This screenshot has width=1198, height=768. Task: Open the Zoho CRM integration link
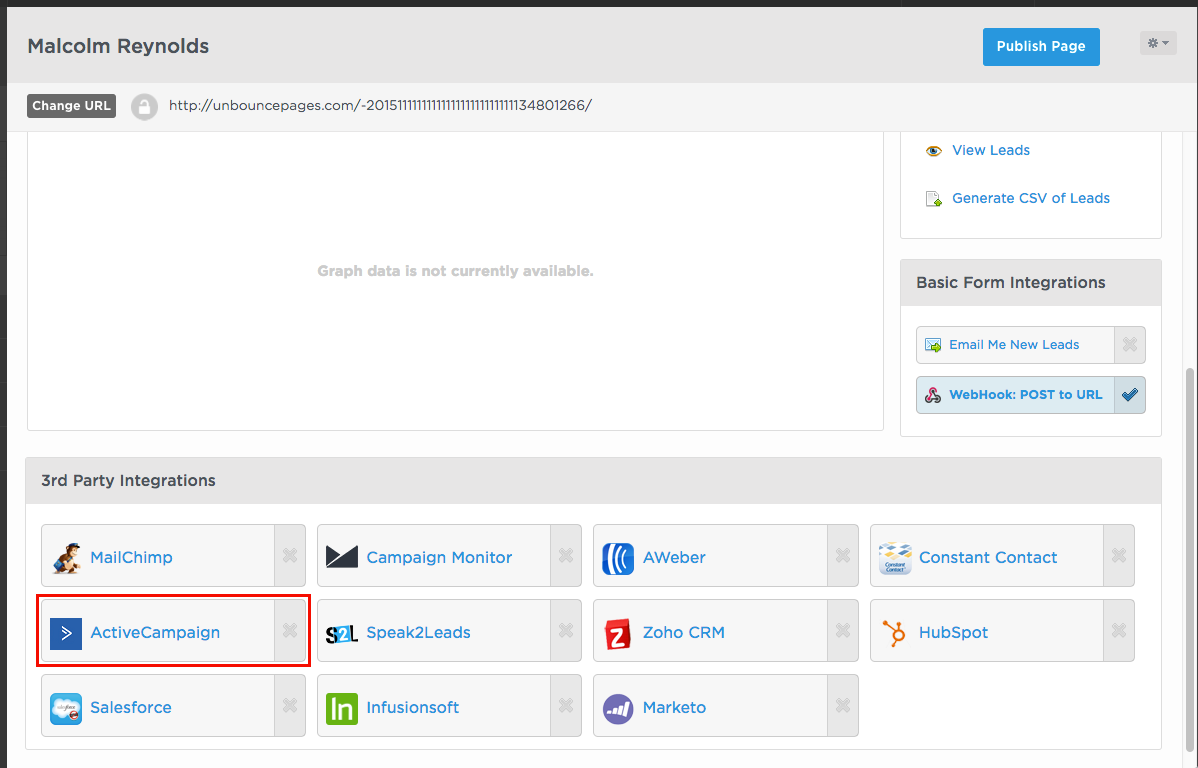[x=684, y=633]
